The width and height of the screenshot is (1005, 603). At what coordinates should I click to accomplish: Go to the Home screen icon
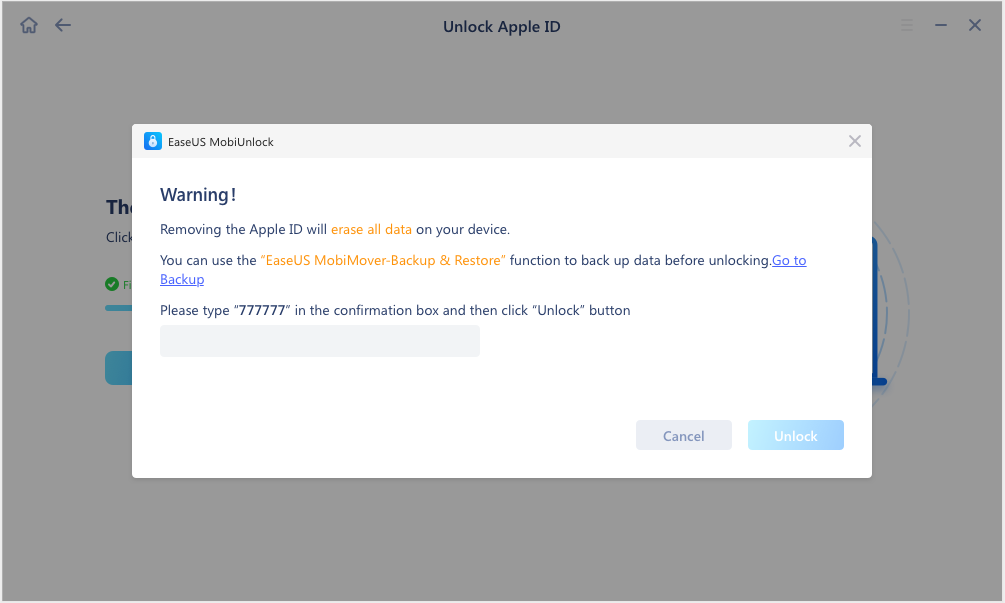29,26
